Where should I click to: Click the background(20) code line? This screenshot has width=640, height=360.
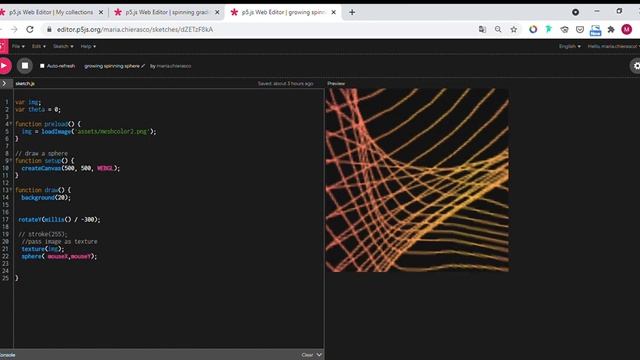[x=46, y=197]
